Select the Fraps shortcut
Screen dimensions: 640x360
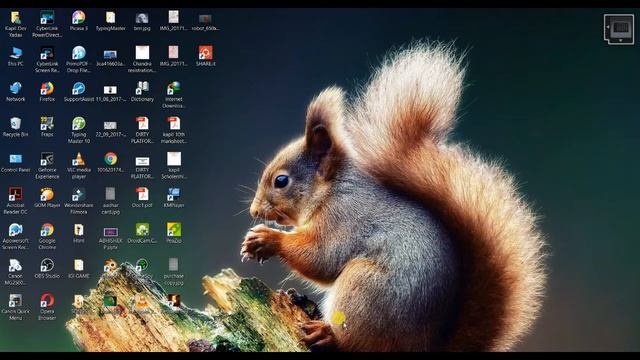coord(47,127)
